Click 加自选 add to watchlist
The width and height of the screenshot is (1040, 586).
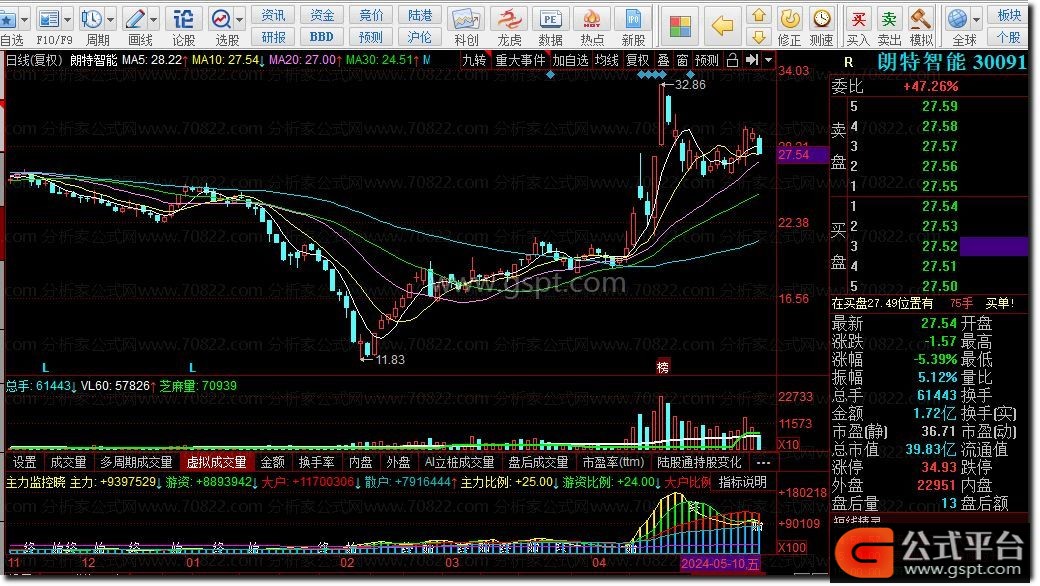pyautogui.click(x=570, y=60)
